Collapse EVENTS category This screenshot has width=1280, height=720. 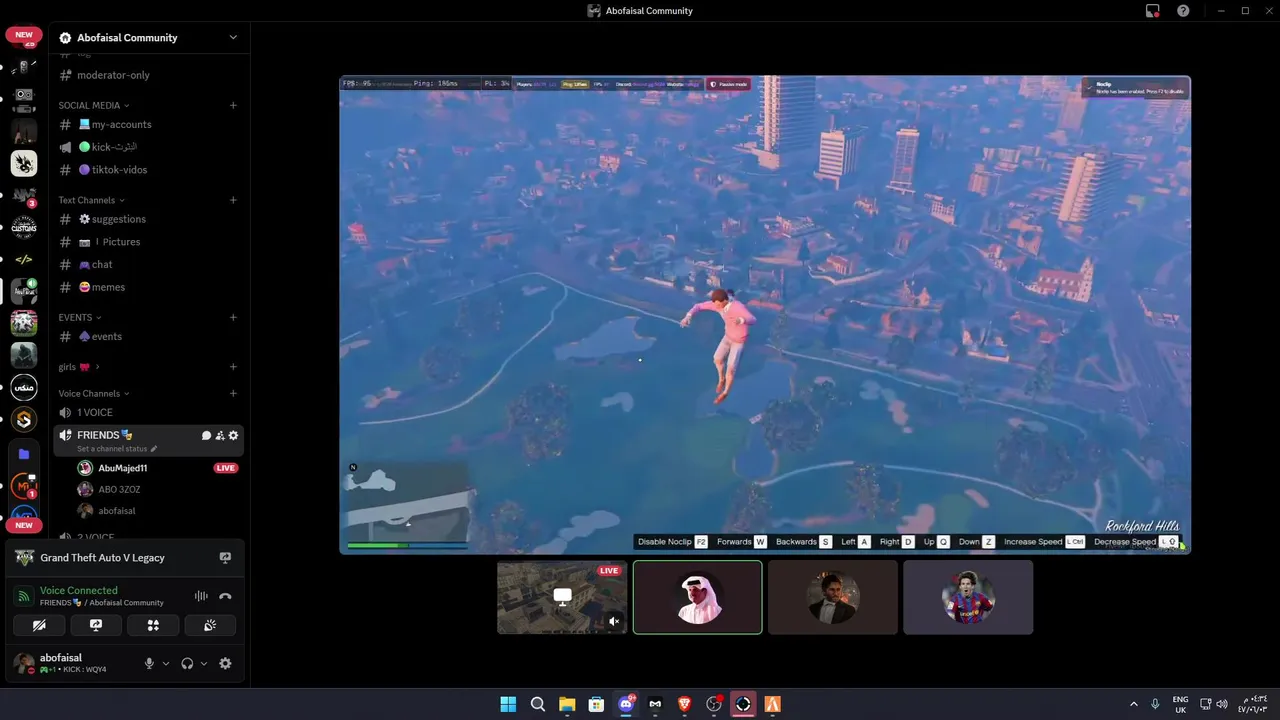[80, 317]
